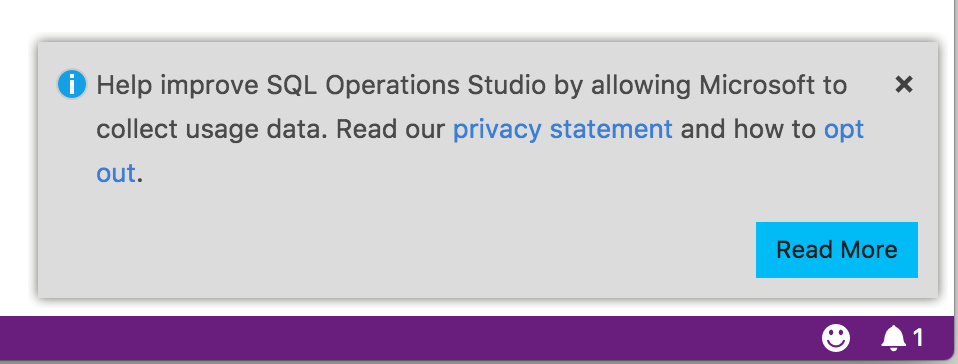Image resolution: width=958 pixels, height=364 pixels.
Task: Click the word 'out' link on last line
Action: coord(115,173)
